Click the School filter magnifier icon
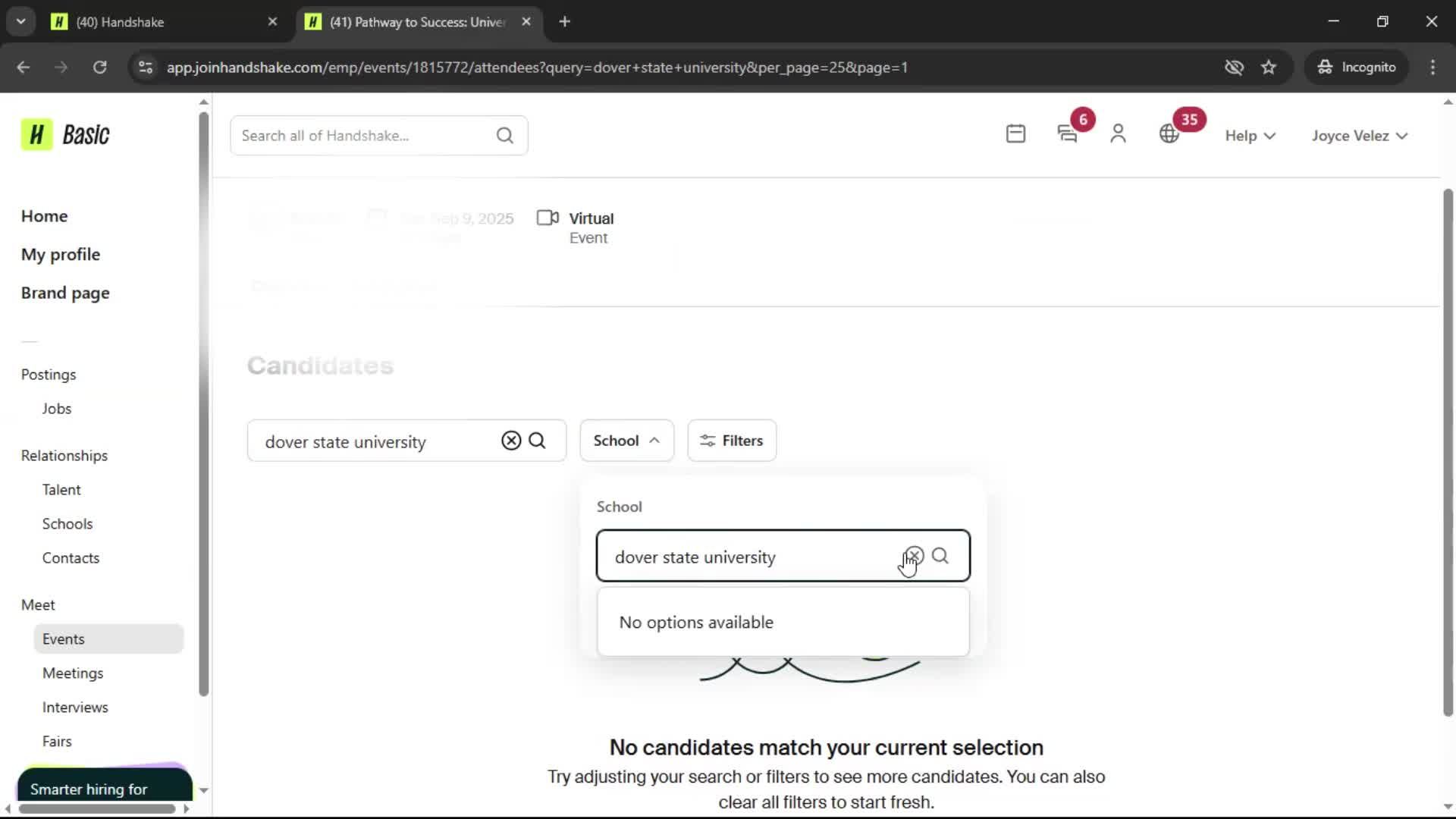Screen dimensions: 1456x819 [940, 556]
